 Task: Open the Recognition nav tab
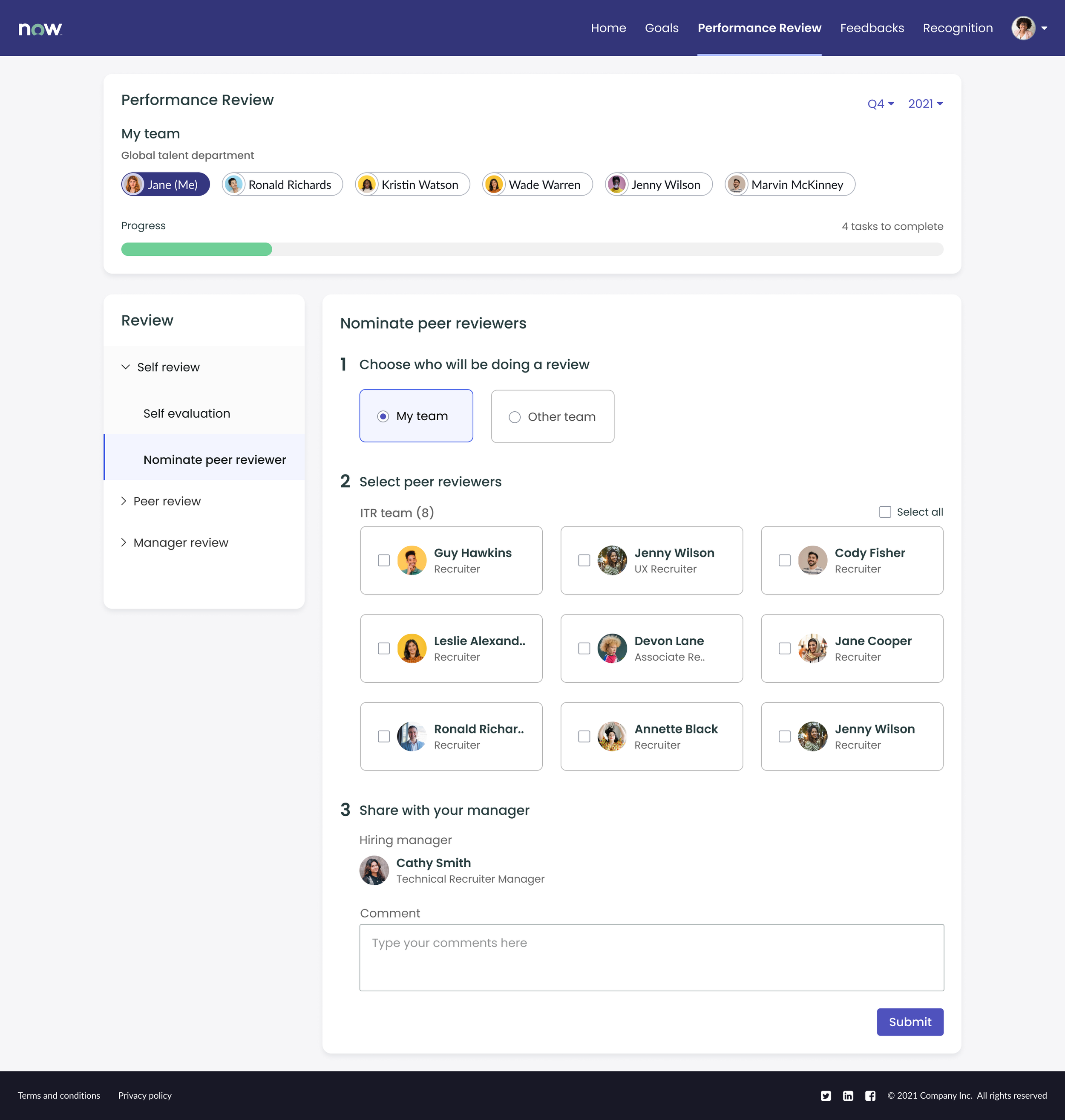957,28
